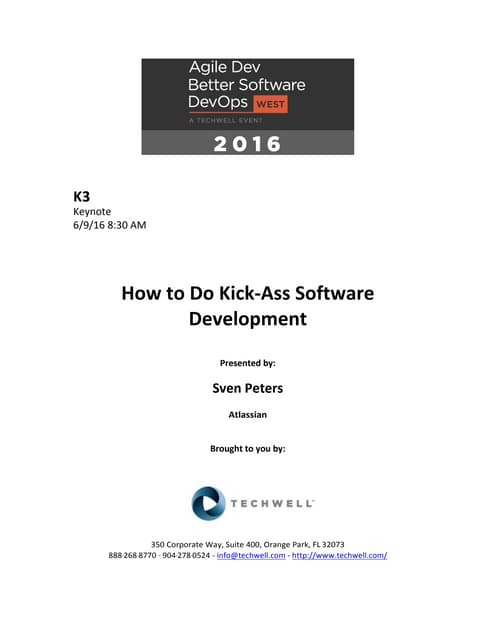Click the address 350 Corporate Way line
Viewport: 495px width, 640px height.
[248, 544]
